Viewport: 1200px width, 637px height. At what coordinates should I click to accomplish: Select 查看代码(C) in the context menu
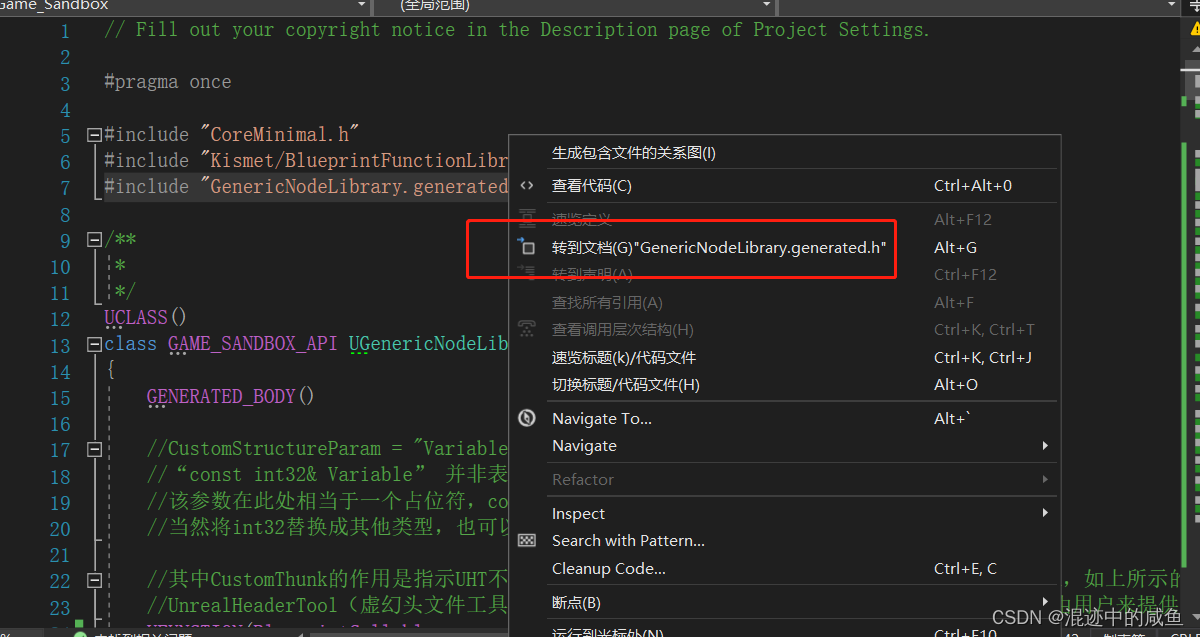pos(785,186)
